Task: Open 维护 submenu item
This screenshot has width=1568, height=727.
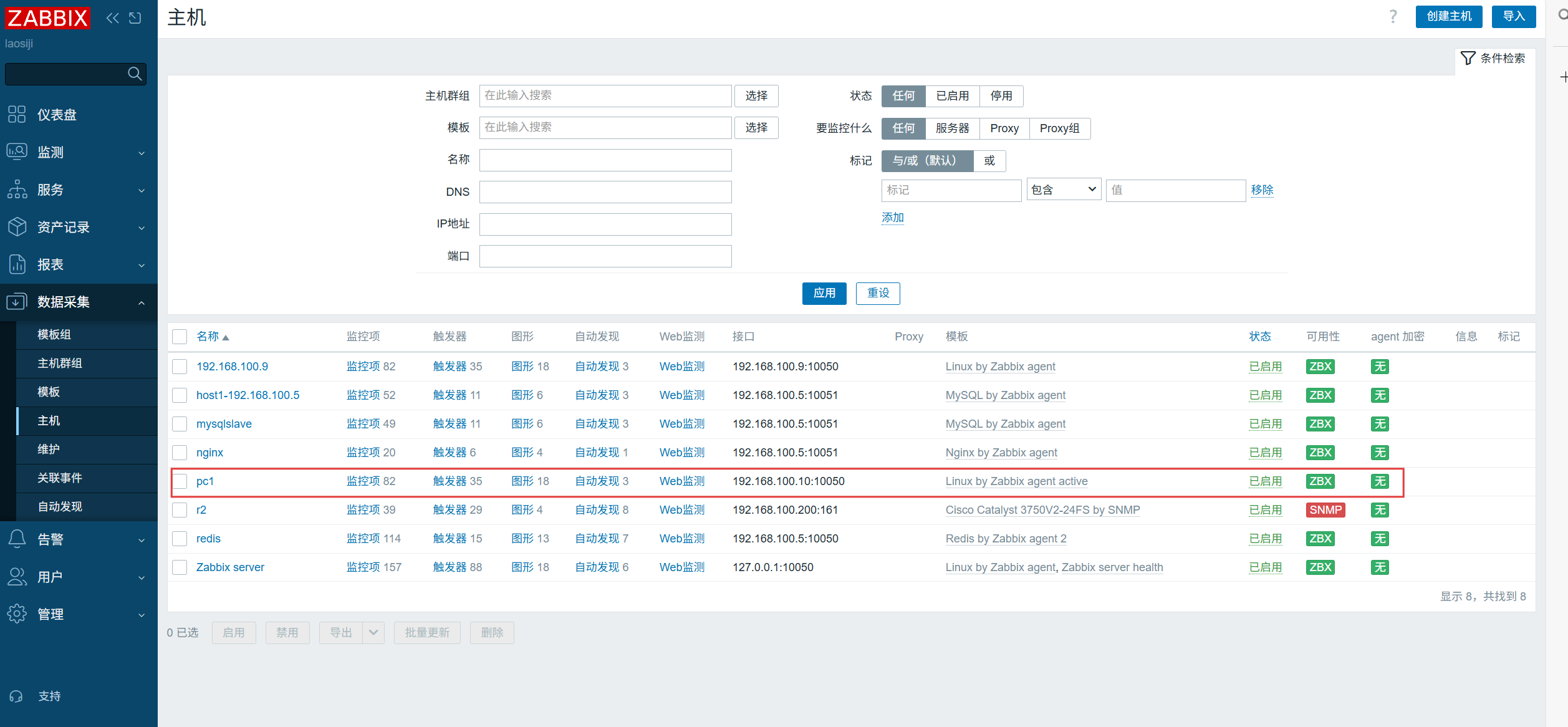Action: (87, 450)
